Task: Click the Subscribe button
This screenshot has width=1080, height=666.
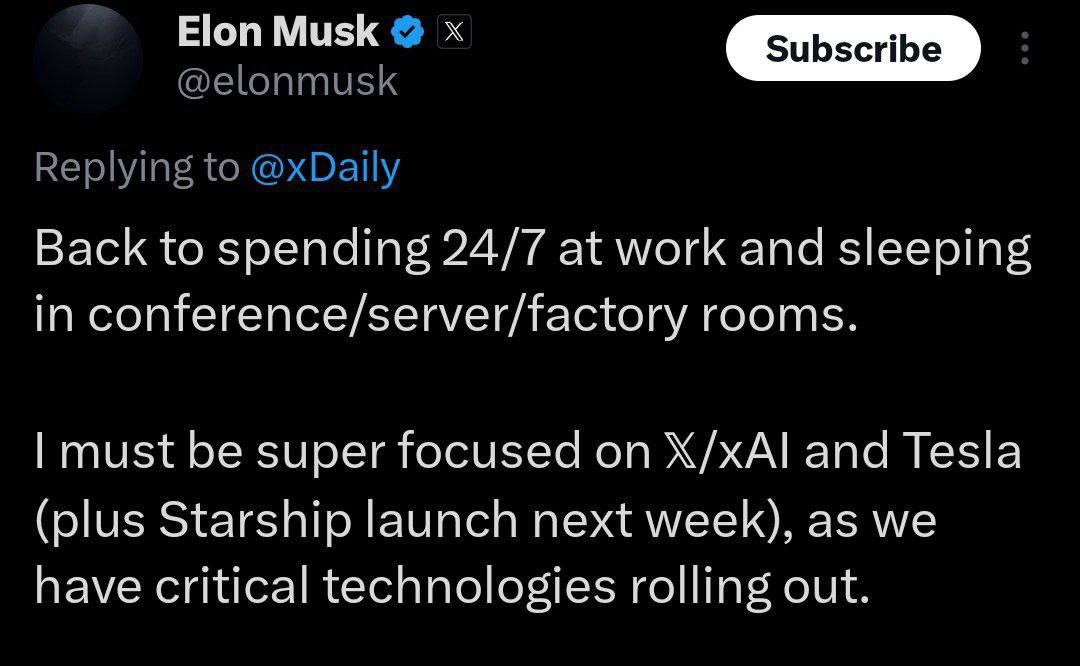Action: (x=853, y=48)
